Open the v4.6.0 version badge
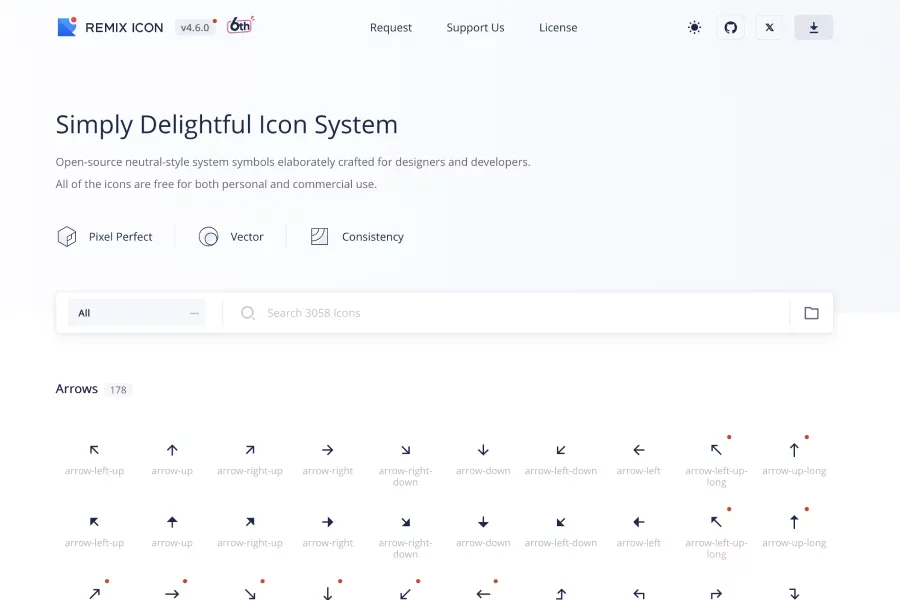900x600 pixels. [x=194, y=28]
